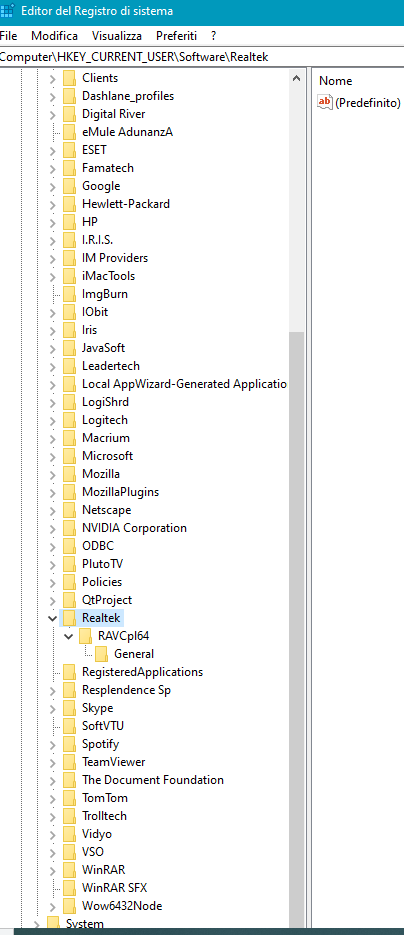Click the IObit folder icon

(x=70, y=312)
